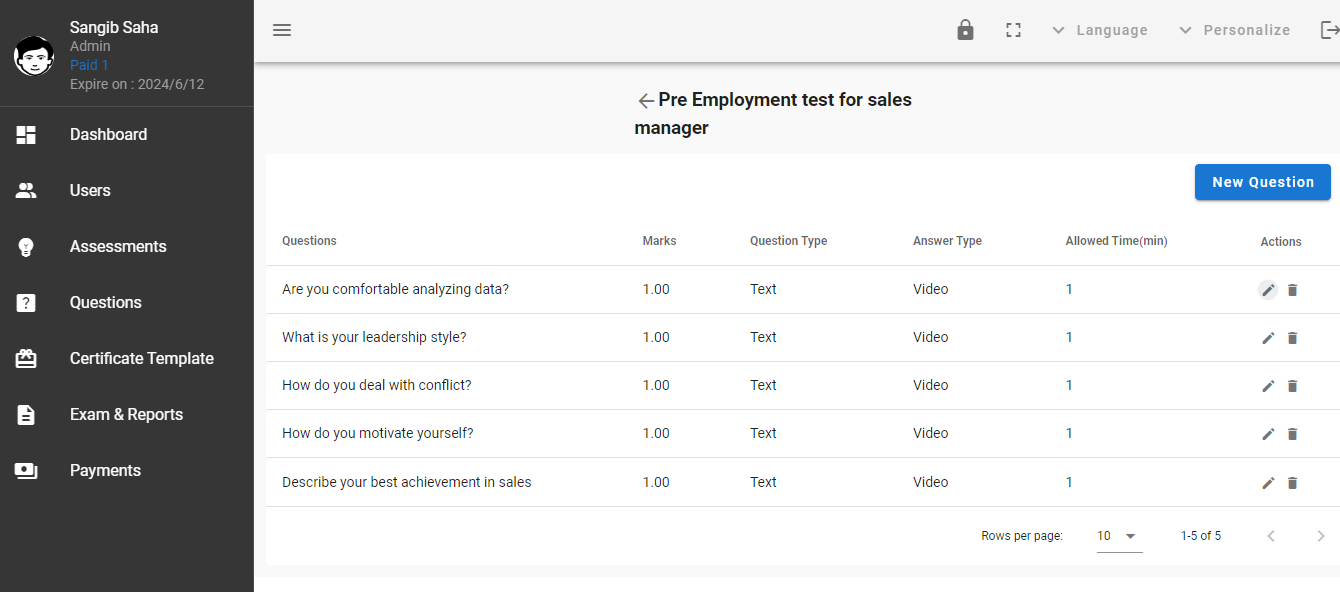The width and height of the screenshot is (1340, 592).
Task: Open Exam & Reports section
Action: click(126, 415)
